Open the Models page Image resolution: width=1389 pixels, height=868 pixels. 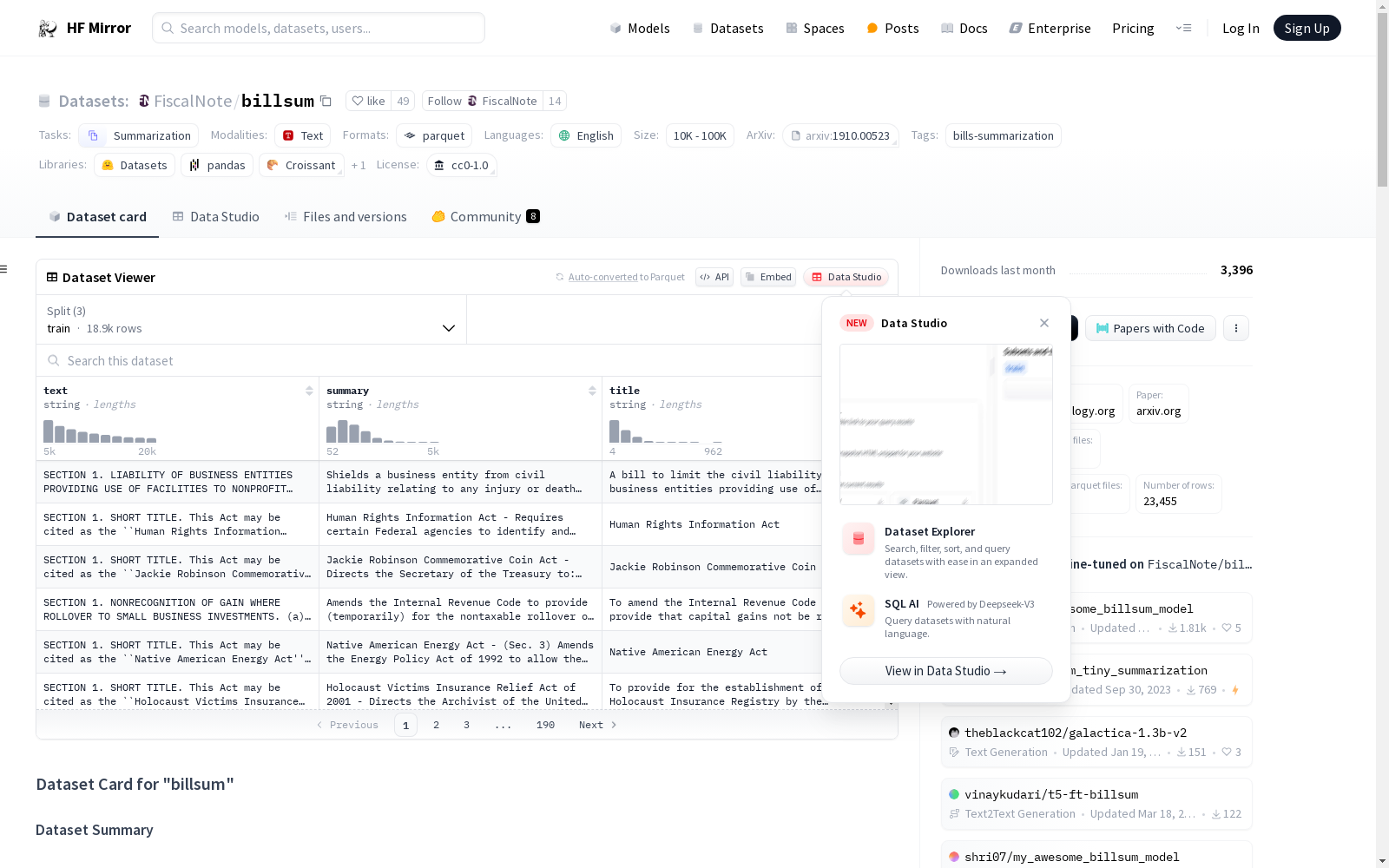640,28
